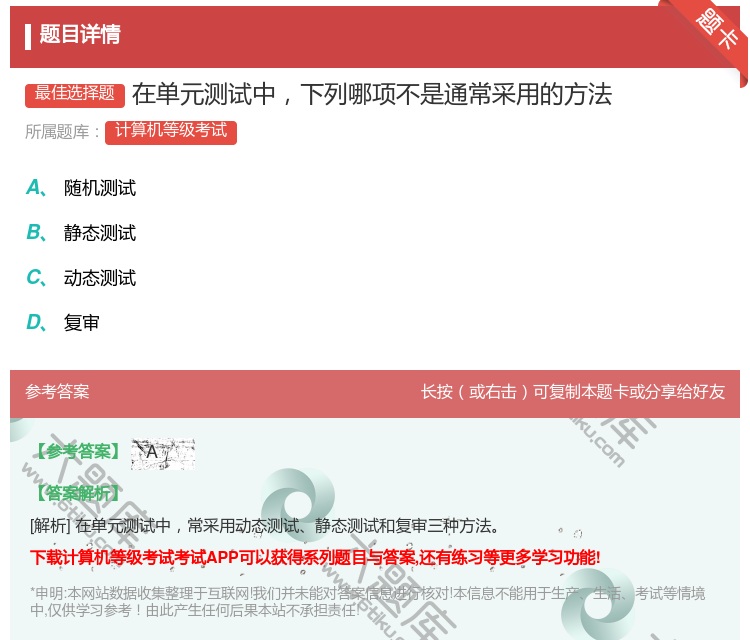
Task: Select the 最佳选择题 tag
Action: (75, 94)
